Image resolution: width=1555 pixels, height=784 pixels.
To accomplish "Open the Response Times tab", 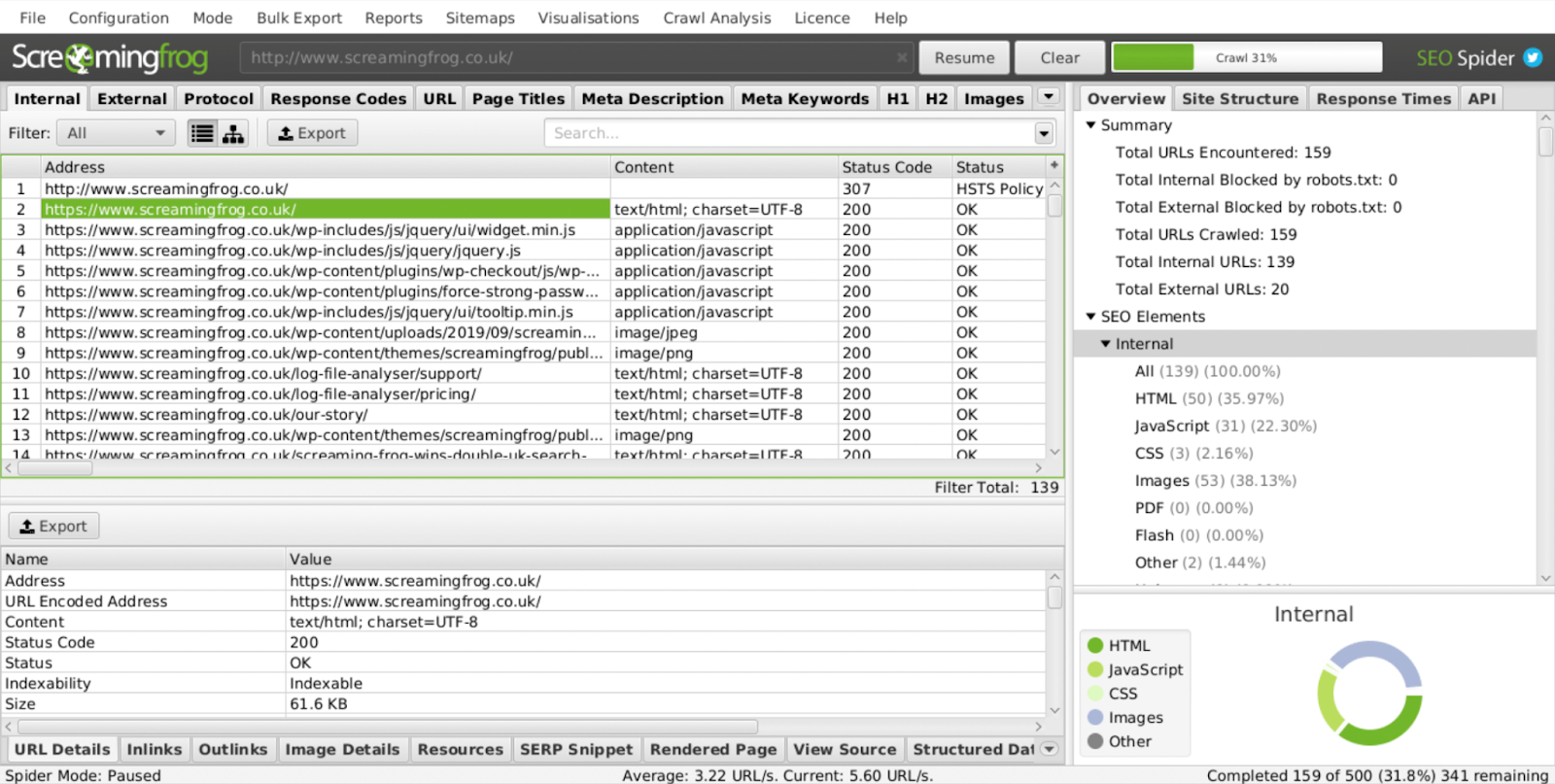I will 1384,98.
